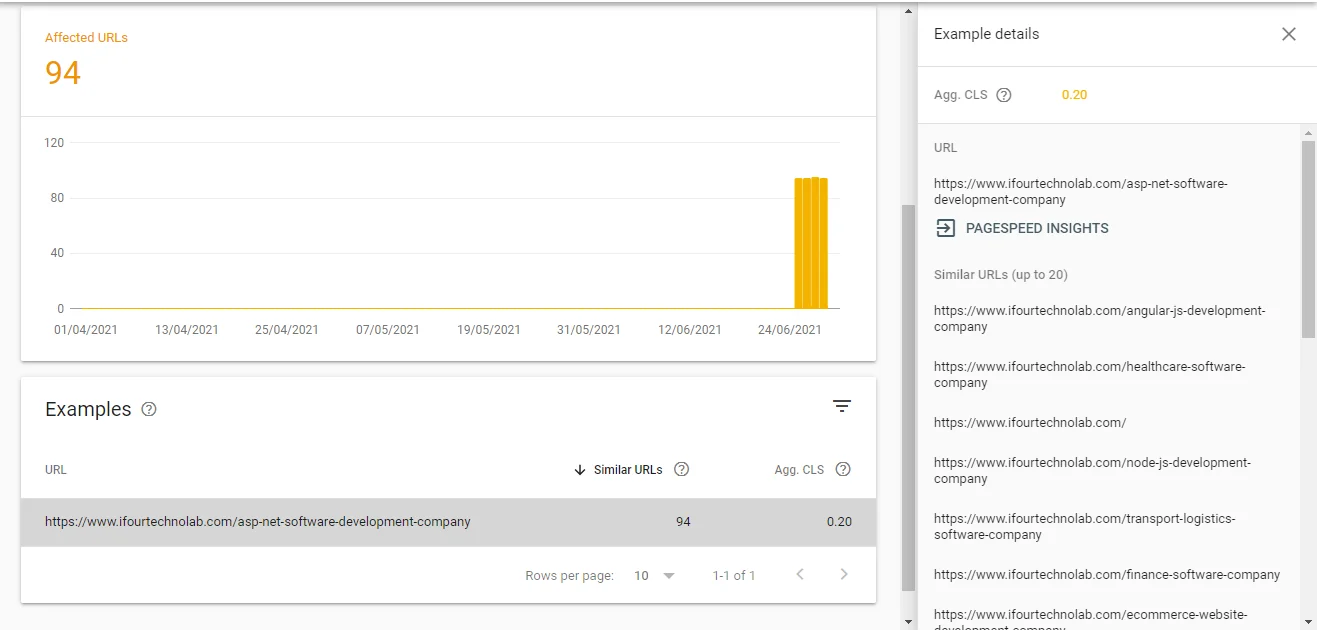Open the Examples help icon
1317x630 pixels.
[149, 409]
